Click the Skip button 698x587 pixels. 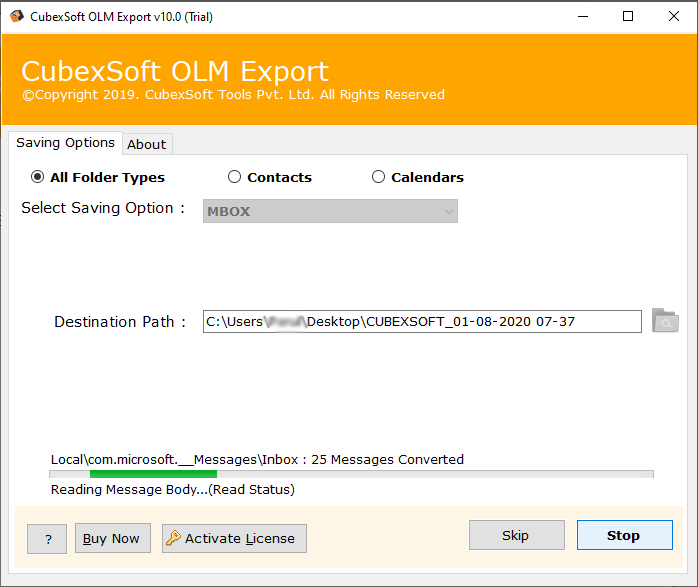(x=516, y=535)
